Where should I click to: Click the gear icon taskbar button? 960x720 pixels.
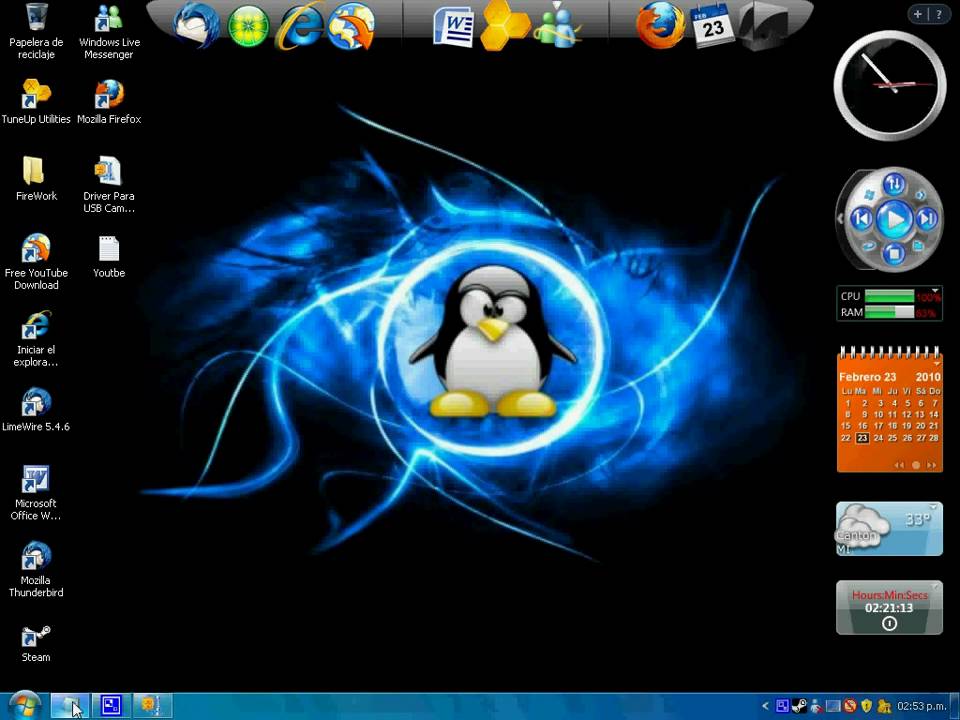(152, 706)
